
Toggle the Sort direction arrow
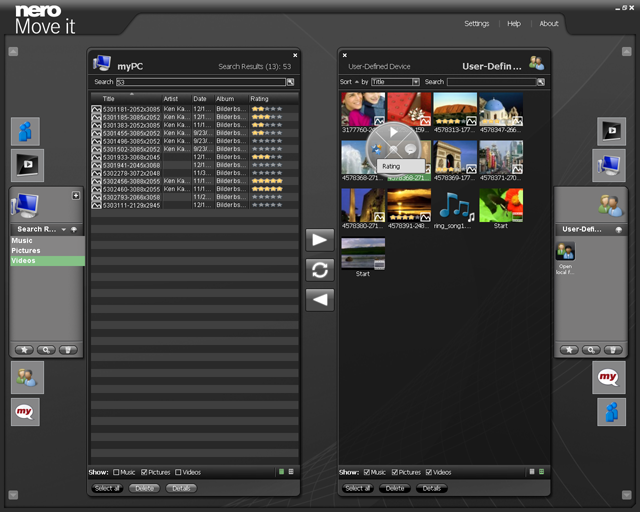[x=356, y=82]
